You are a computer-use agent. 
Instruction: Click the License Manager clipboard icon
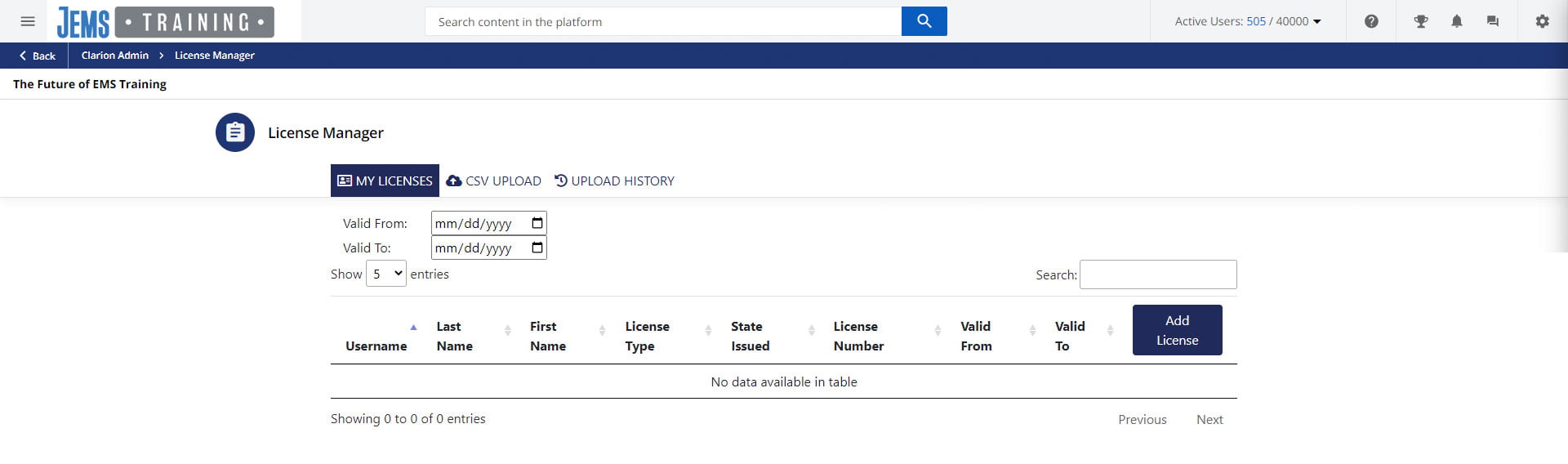(235, 132)
